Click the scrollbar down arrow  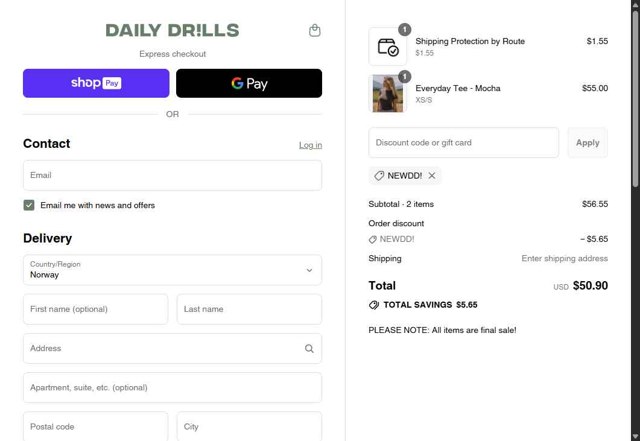tap(636, 437)
